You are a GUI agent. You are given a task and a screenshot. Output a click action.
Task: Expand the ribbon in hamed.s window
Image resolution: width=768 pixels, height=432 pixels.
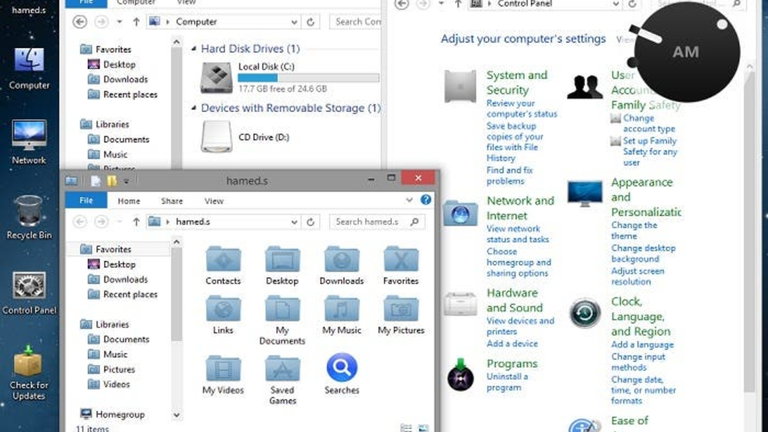click(409, 200)
